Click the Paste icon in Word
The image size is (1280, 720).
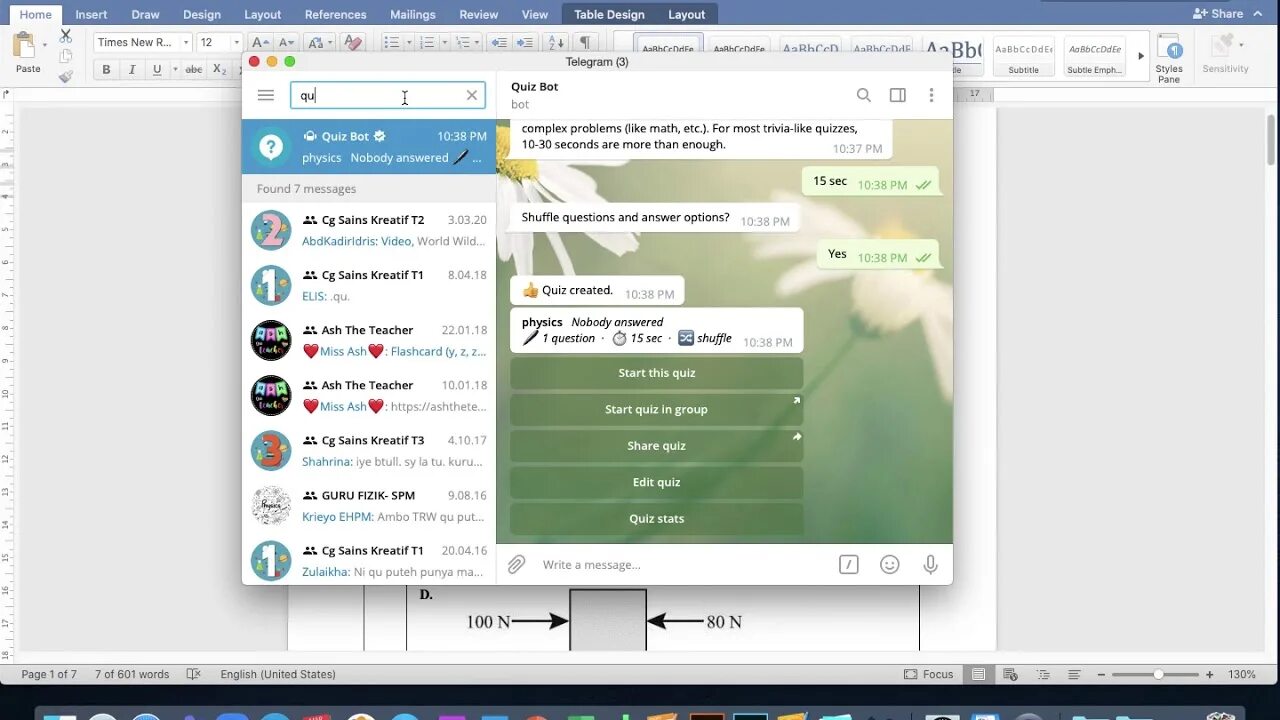[x=24, y=45]
